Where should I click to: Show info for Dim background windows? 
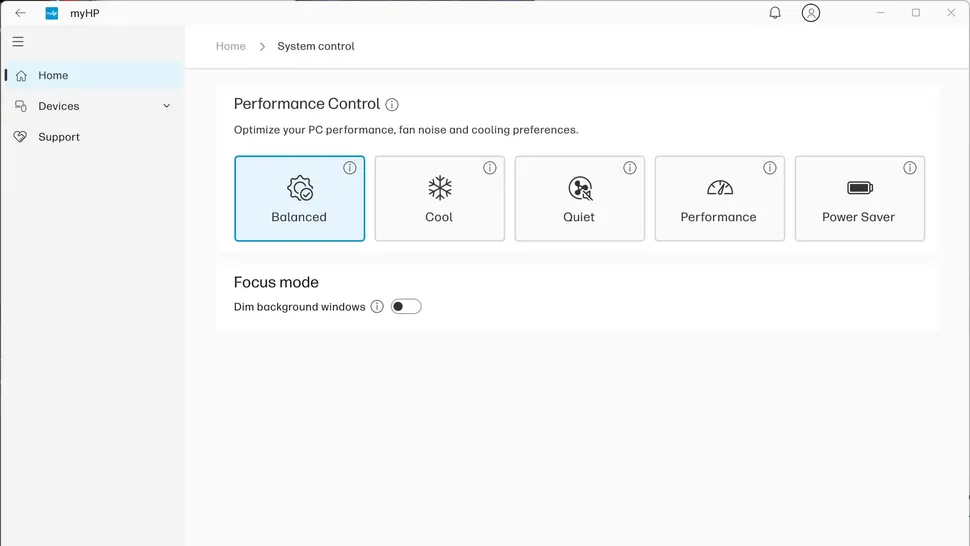coord(377,307)
